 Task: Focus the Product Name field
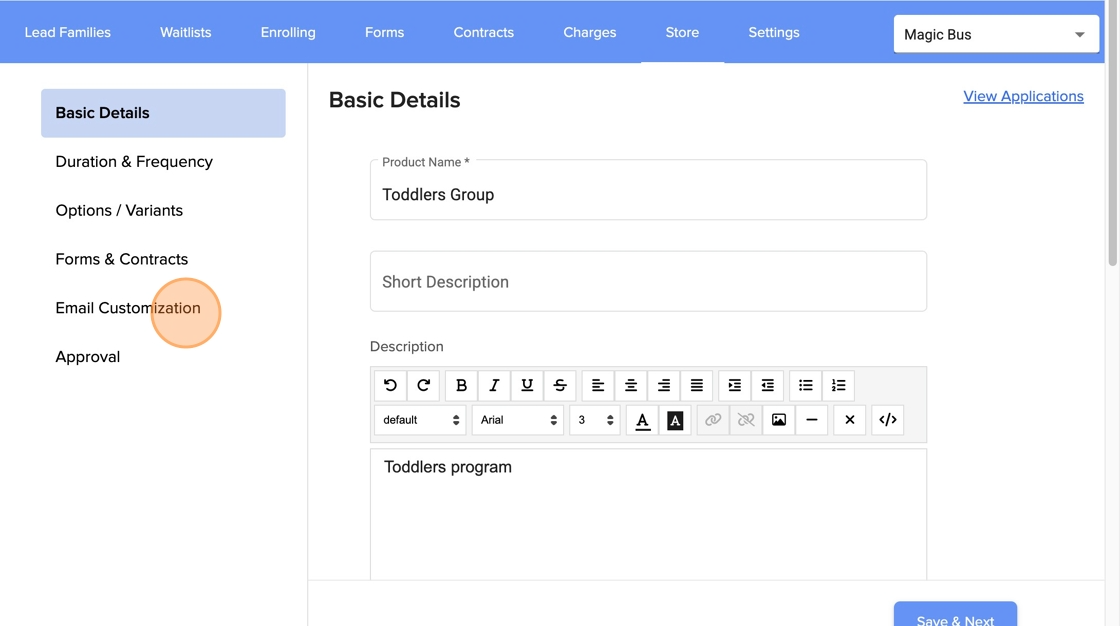click(x=649, y=190)
